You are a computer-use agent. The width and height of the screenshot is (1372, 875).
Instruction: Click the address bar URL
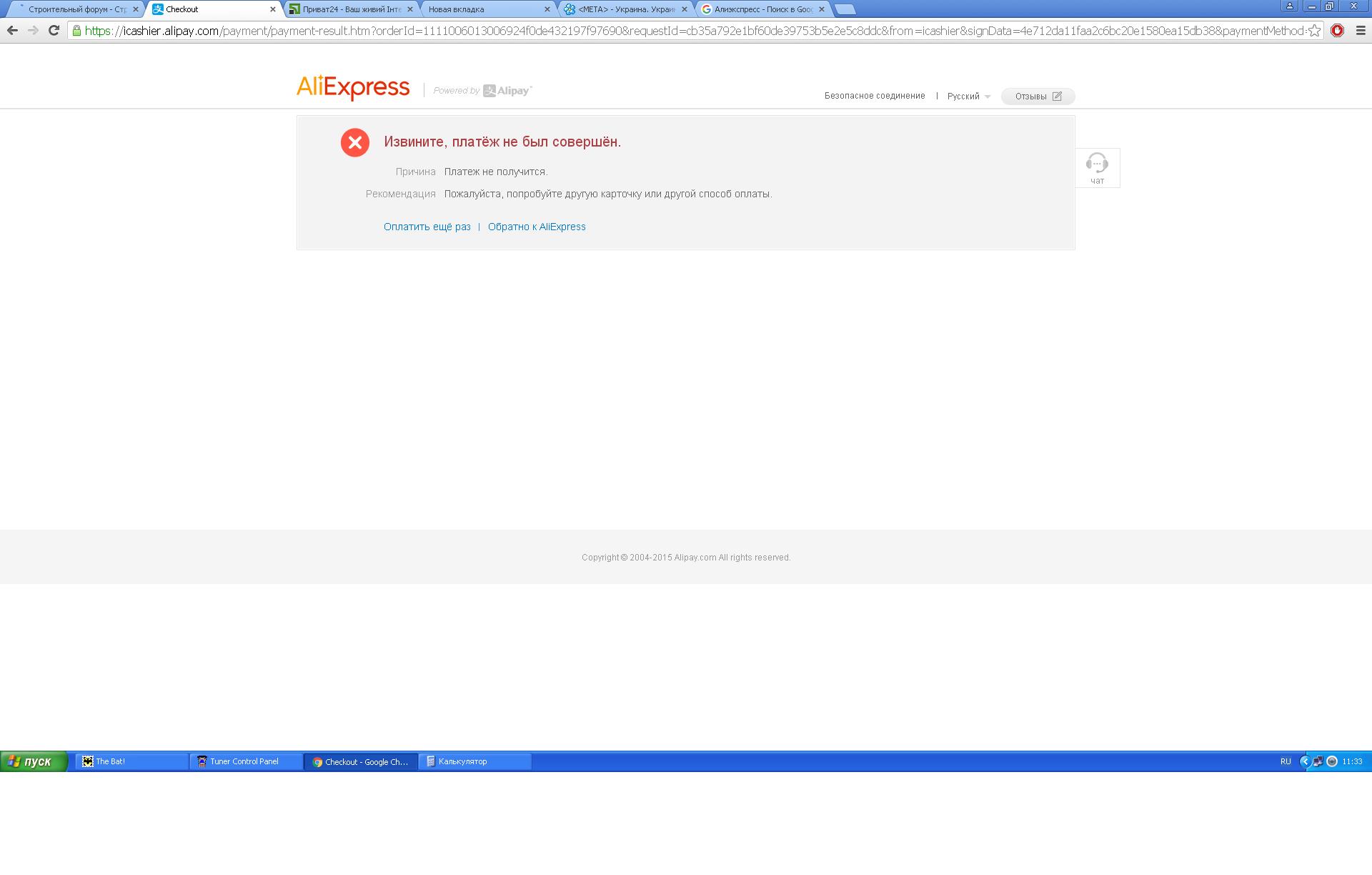[693, 31]
